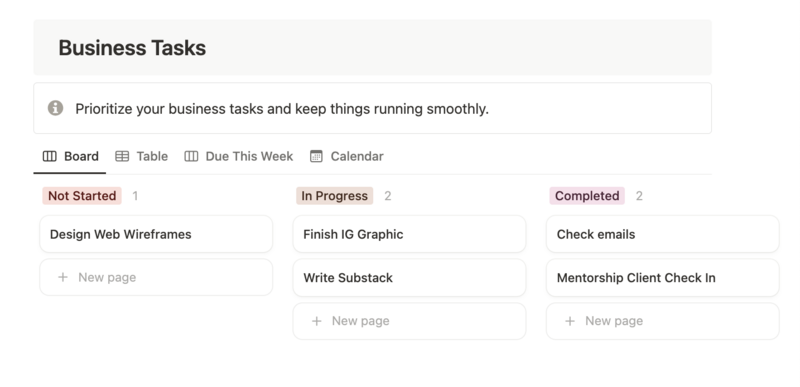Open the Check emails card
The height and width of the screenshot is (387, 800).
click(663, 234)
